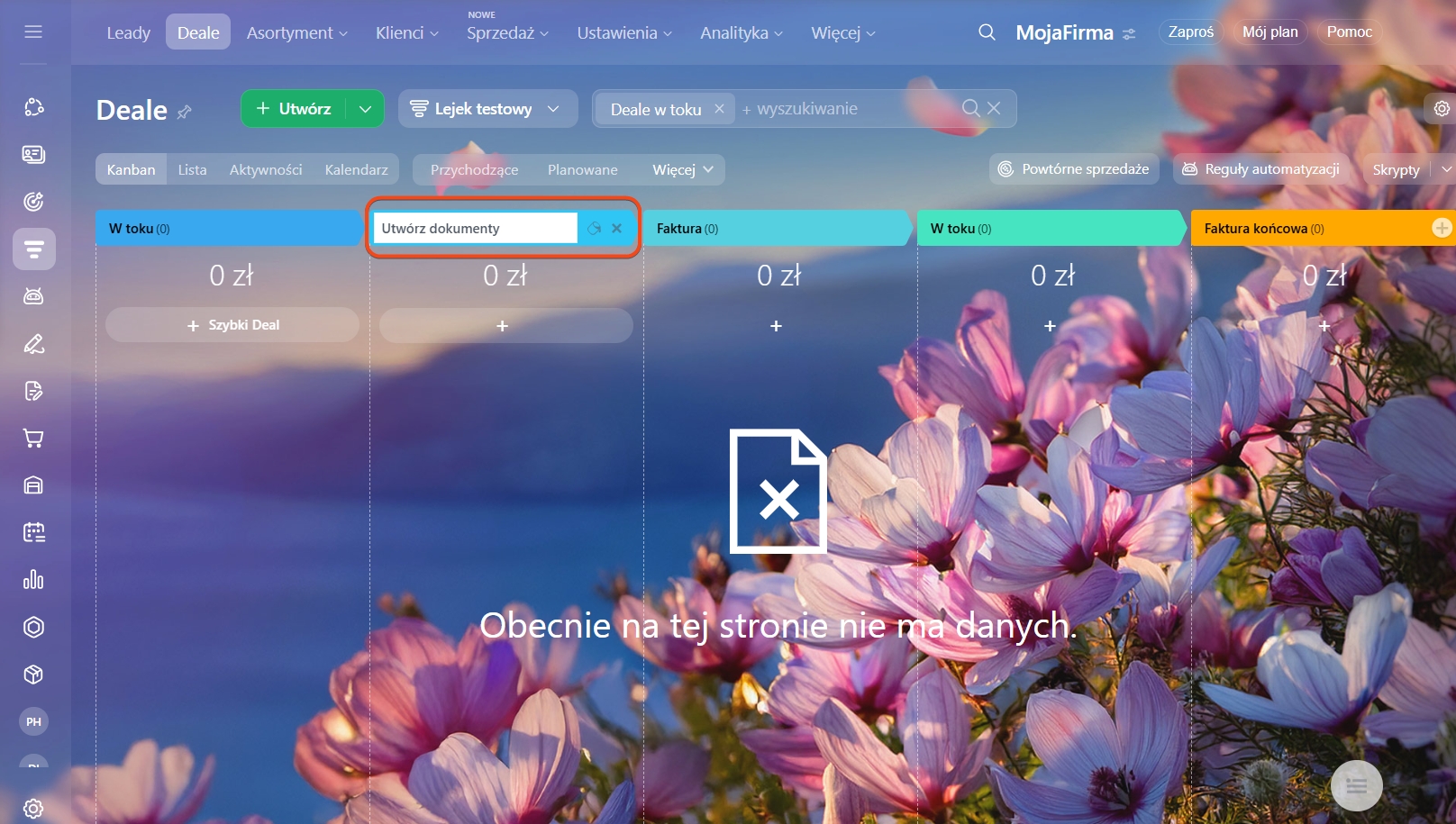
Task: Expand the Sprzedaż menu
Action: tap(507, 33)
